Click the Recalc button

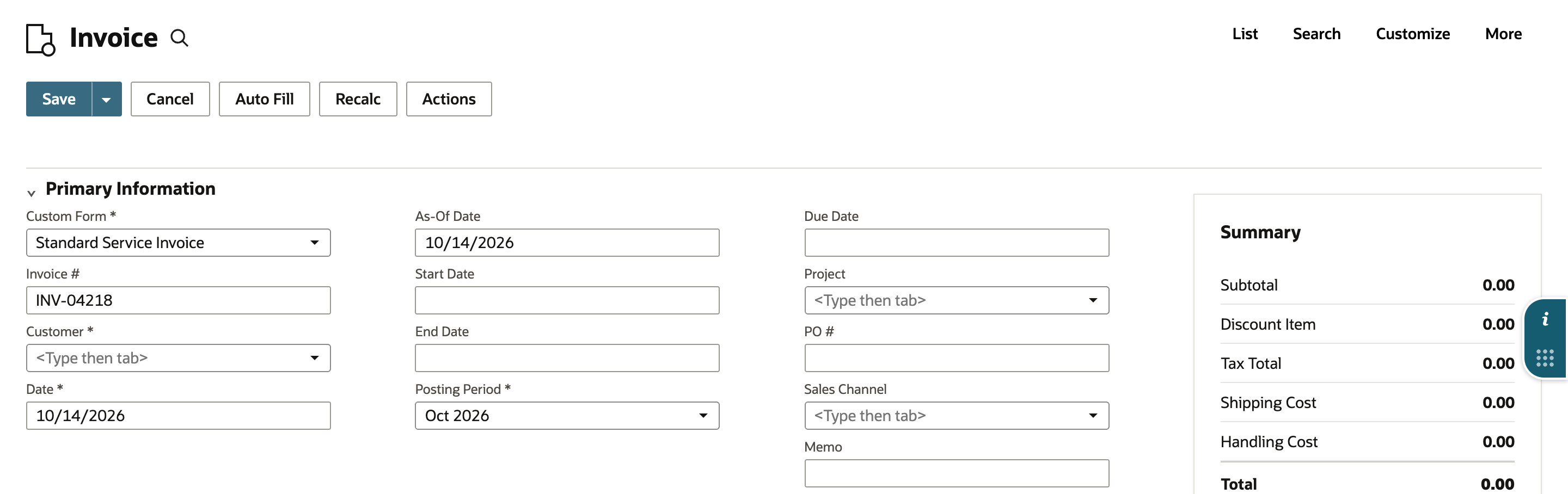(x=358, y=99)
